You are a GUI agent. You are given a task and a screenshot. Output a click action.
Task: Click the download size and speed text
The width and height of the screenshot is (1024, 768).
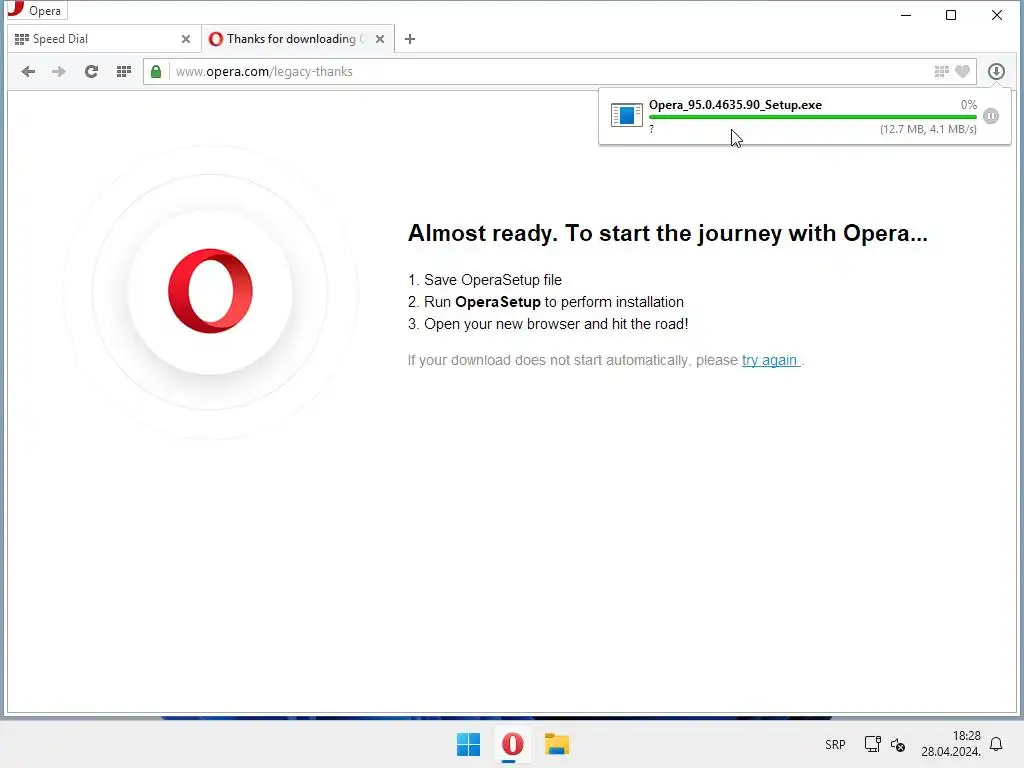[x=928, y=129]
